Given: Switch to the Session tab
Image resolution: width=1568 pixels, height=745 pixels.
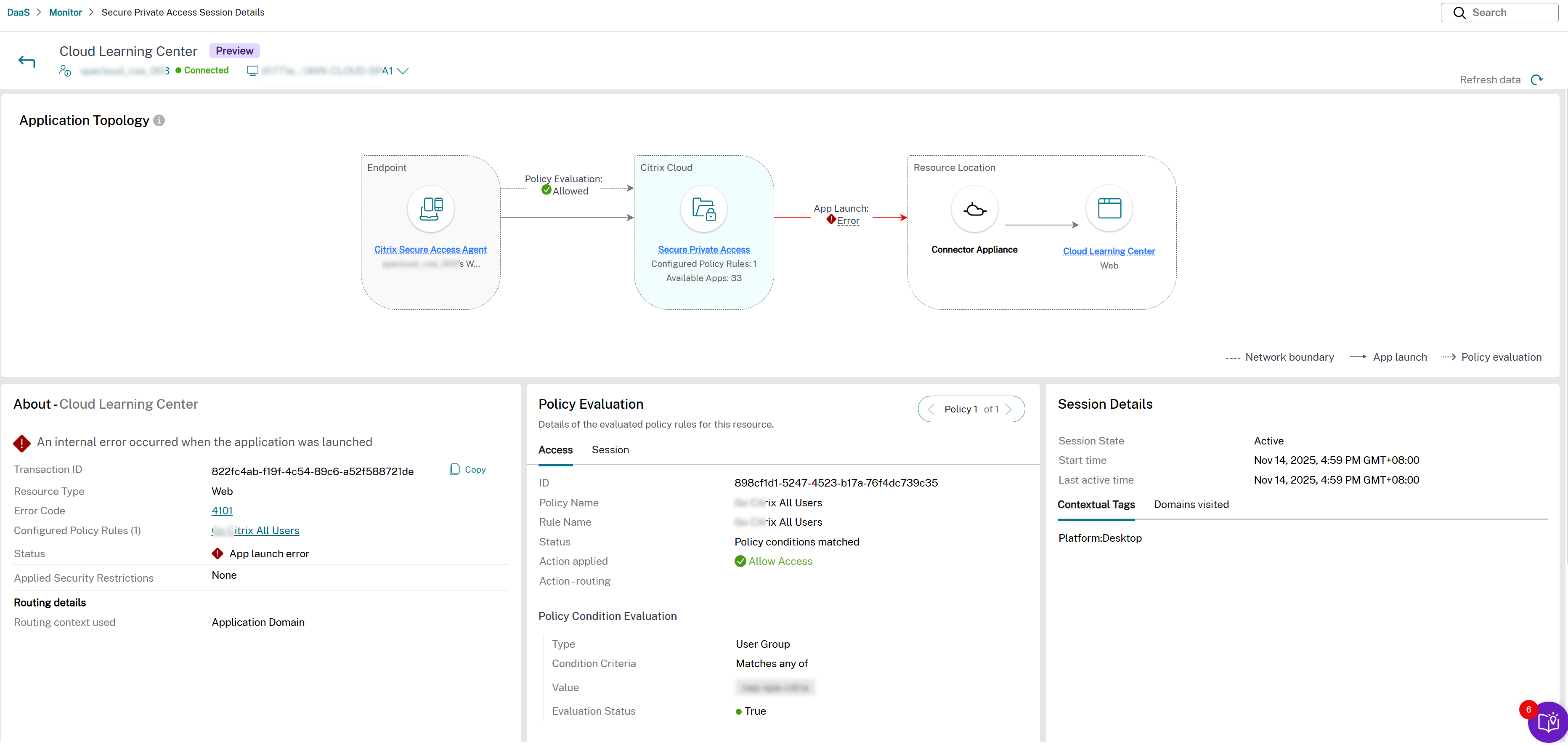Looking at the screenshot, I should [x=610, y=450].
